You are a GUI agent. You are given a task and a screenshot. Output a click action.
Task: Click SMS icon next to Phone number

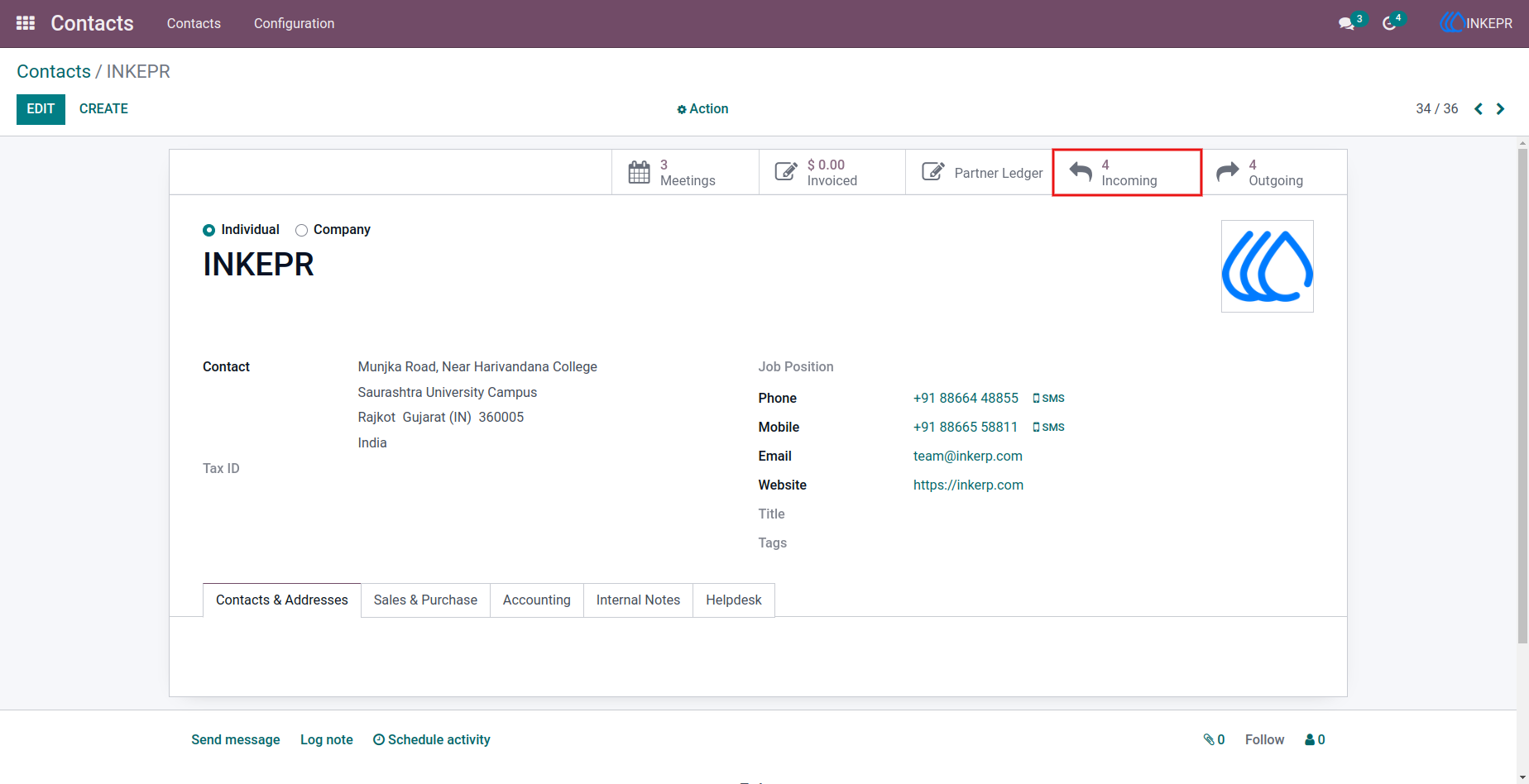click(1048, 399)
